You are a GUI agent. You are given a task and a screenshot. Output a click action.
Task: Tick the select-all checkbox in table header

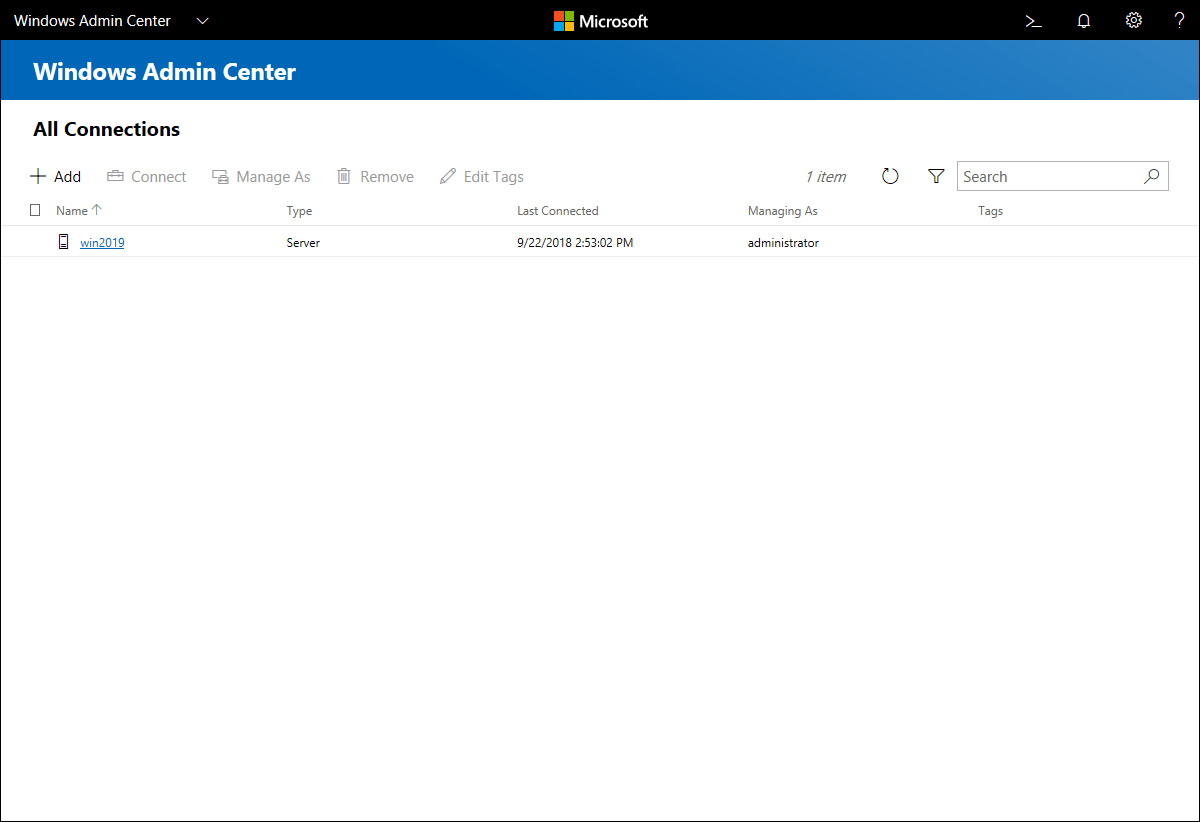click(x=36, y=211)
